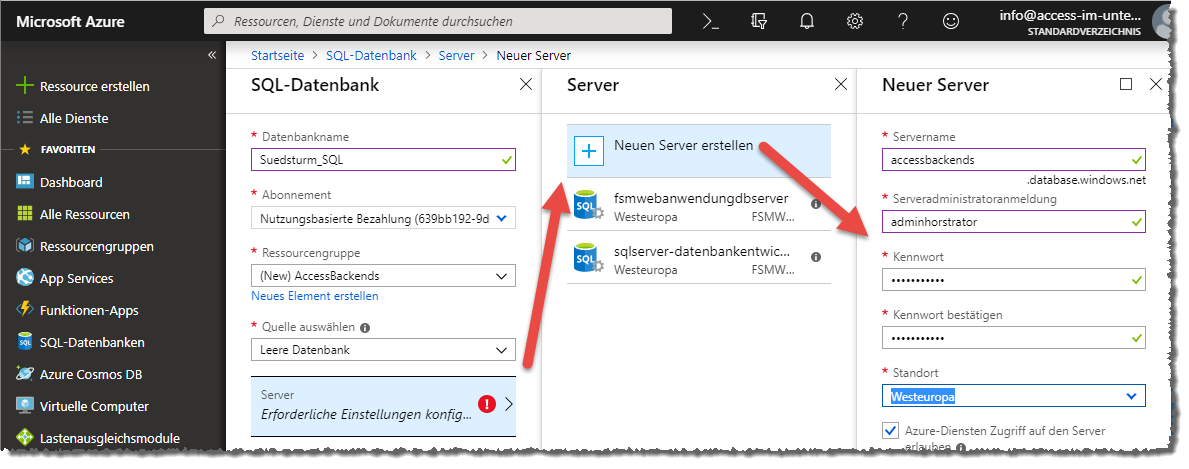Click the Virtuelle Computer monitor icon
Image resolution: width=1189 pixels, height=469 pixels.
point(25,406)
